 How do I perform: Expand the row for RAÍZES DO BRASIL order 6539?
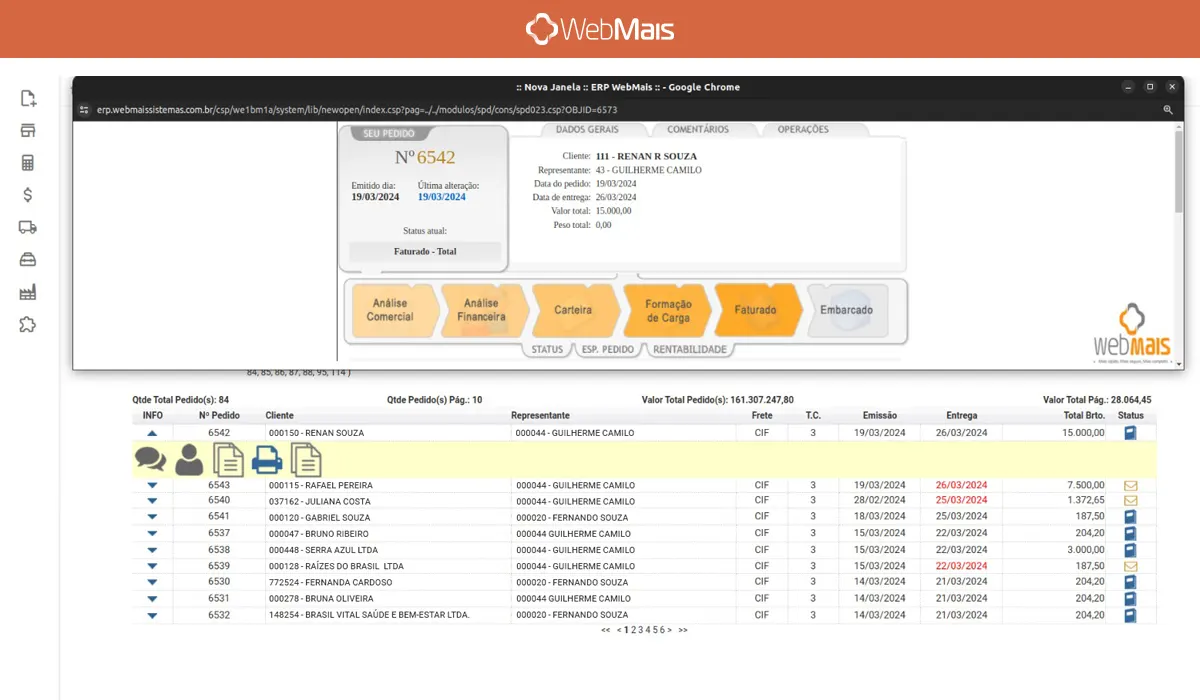151,565
